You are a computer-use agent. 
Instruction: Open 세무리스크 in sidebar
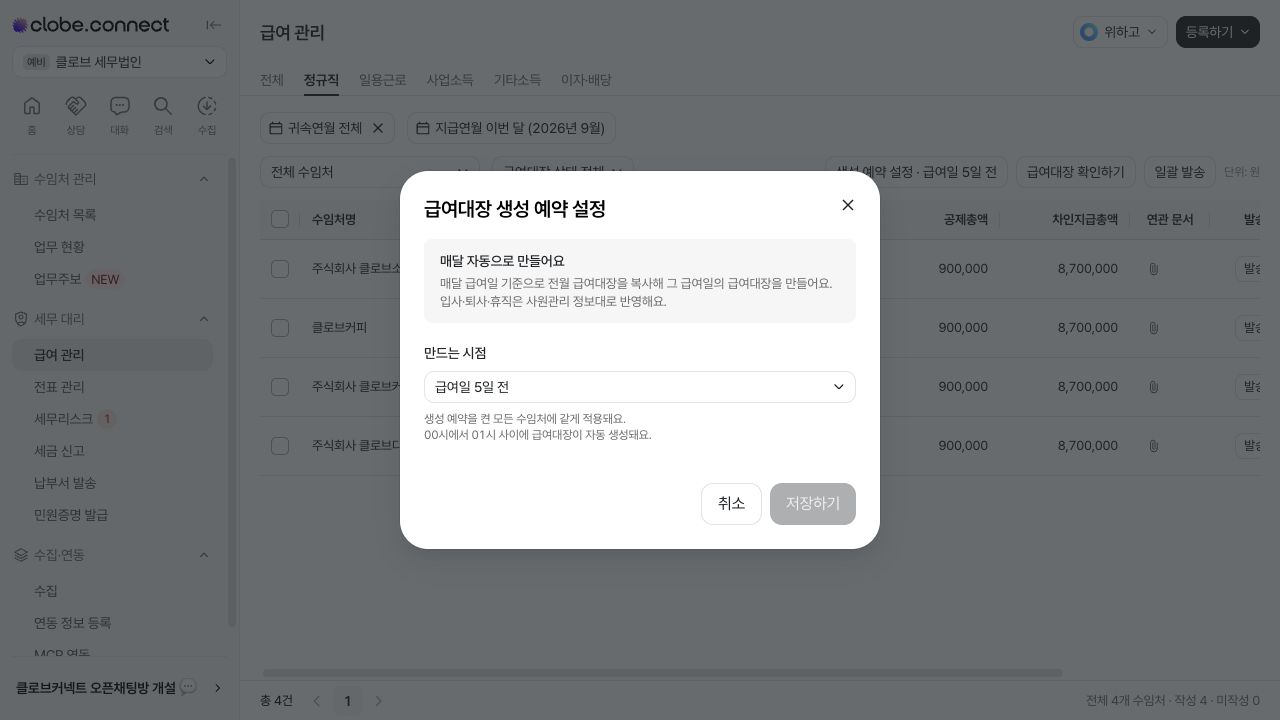pos(112,419)
